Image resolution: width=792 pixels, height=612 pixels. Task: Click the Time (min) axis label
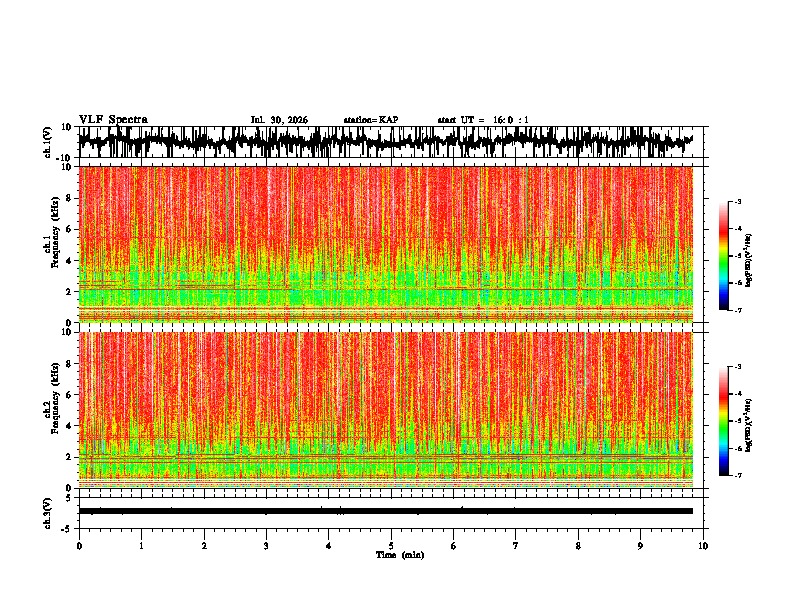[x=400, y=555]
